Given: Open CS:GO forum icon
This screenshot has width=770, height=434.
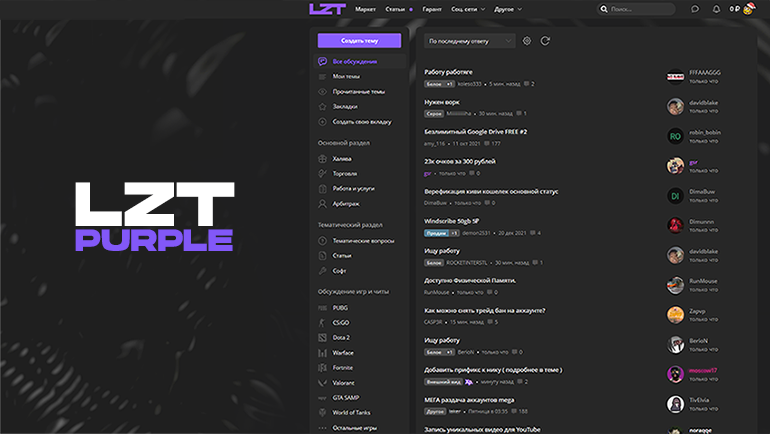Looking at the screenshot, I should tap(322, 323).
